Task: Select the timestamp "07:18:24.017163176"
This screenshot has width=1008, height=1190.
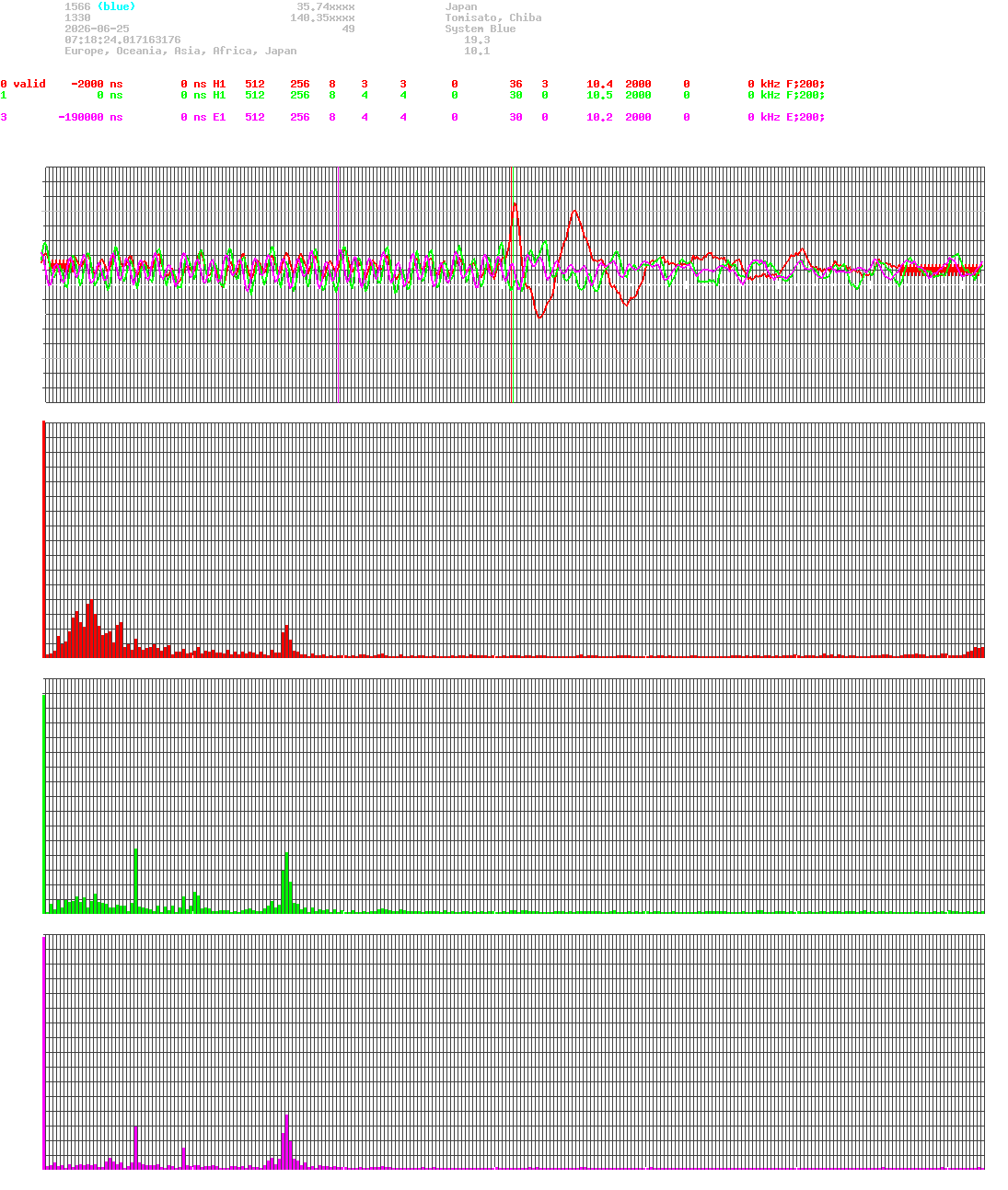Action: (122, 40)
